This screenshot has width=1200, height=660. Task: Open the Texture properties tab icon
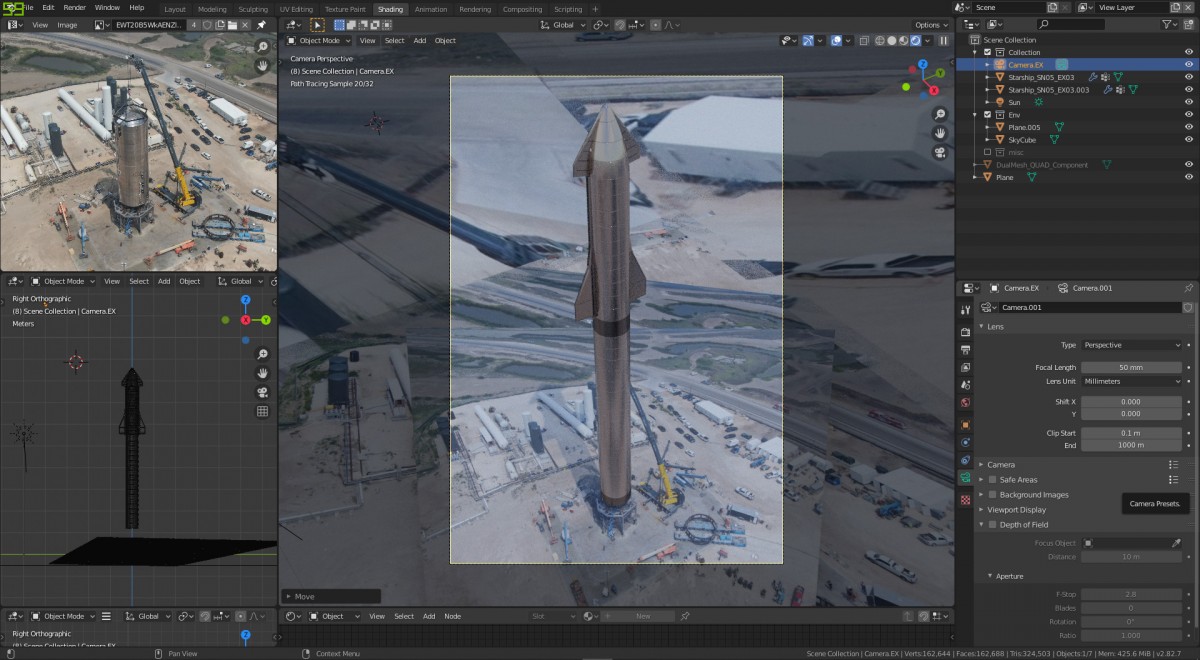pyautogui.click(x=965, y=498)
